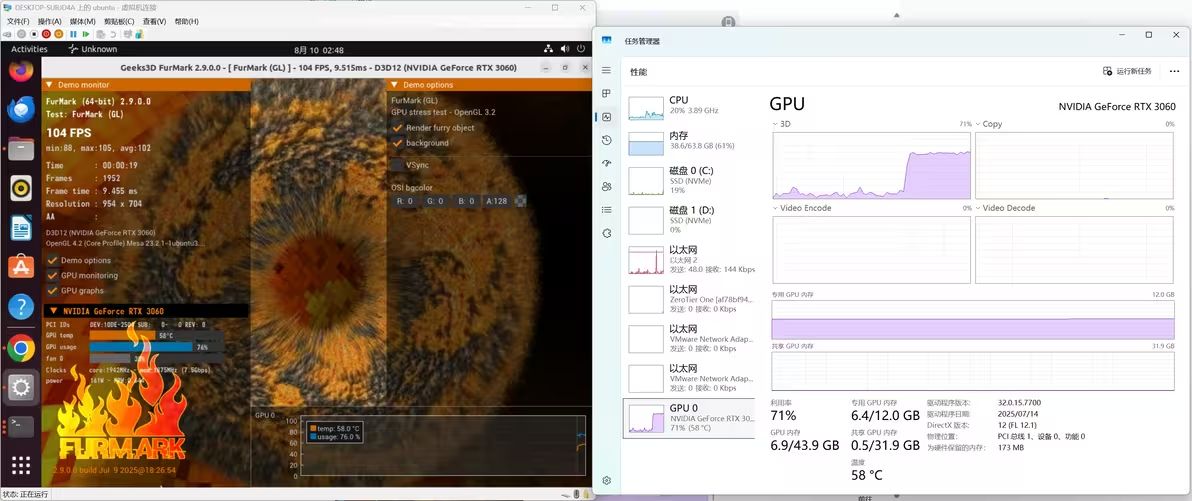Open Task Manager Users sidebar icon
Screen dimensions: 1192x501
point(606,186)
